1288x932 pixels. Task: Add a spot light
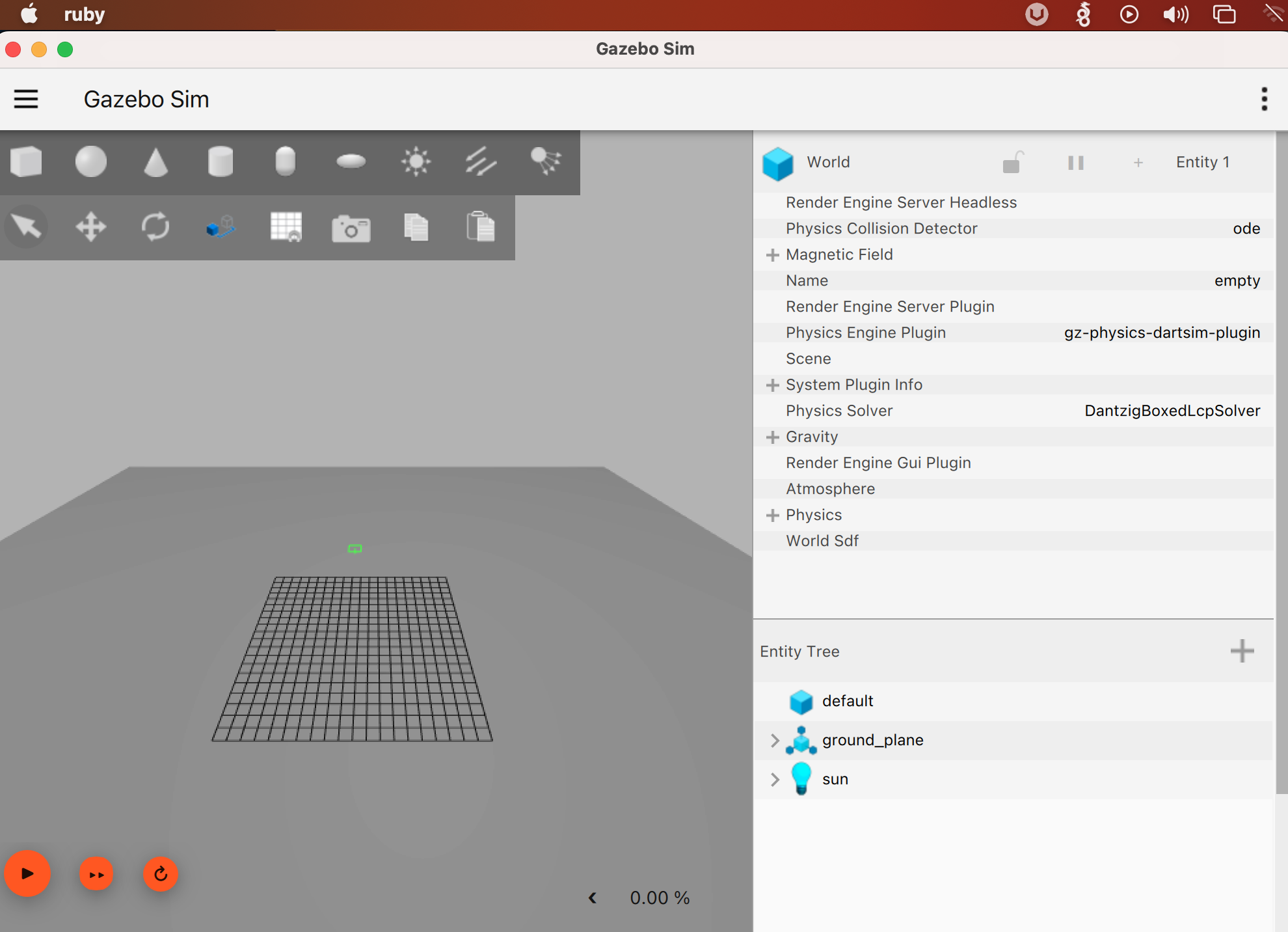(546, 161)
